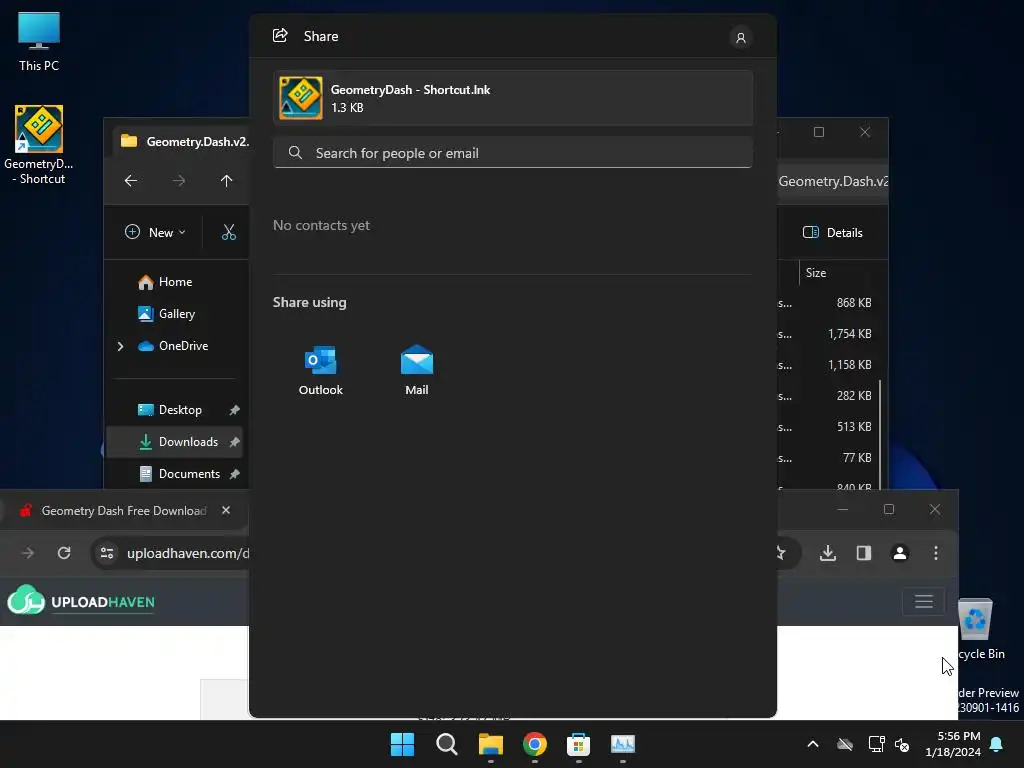Go back in File Explorer window
Image resolution: width=1024 pixels, height=768 pixels.
pos(131,181)
